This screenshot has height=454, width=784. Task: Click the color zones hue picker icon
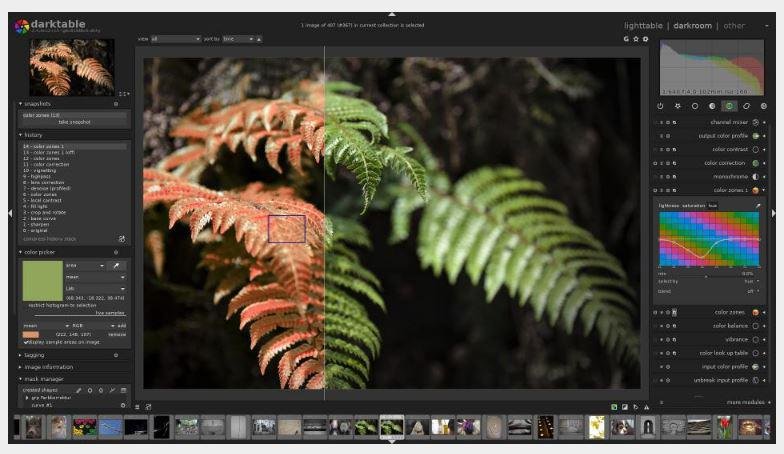click(x=757, y=205)
